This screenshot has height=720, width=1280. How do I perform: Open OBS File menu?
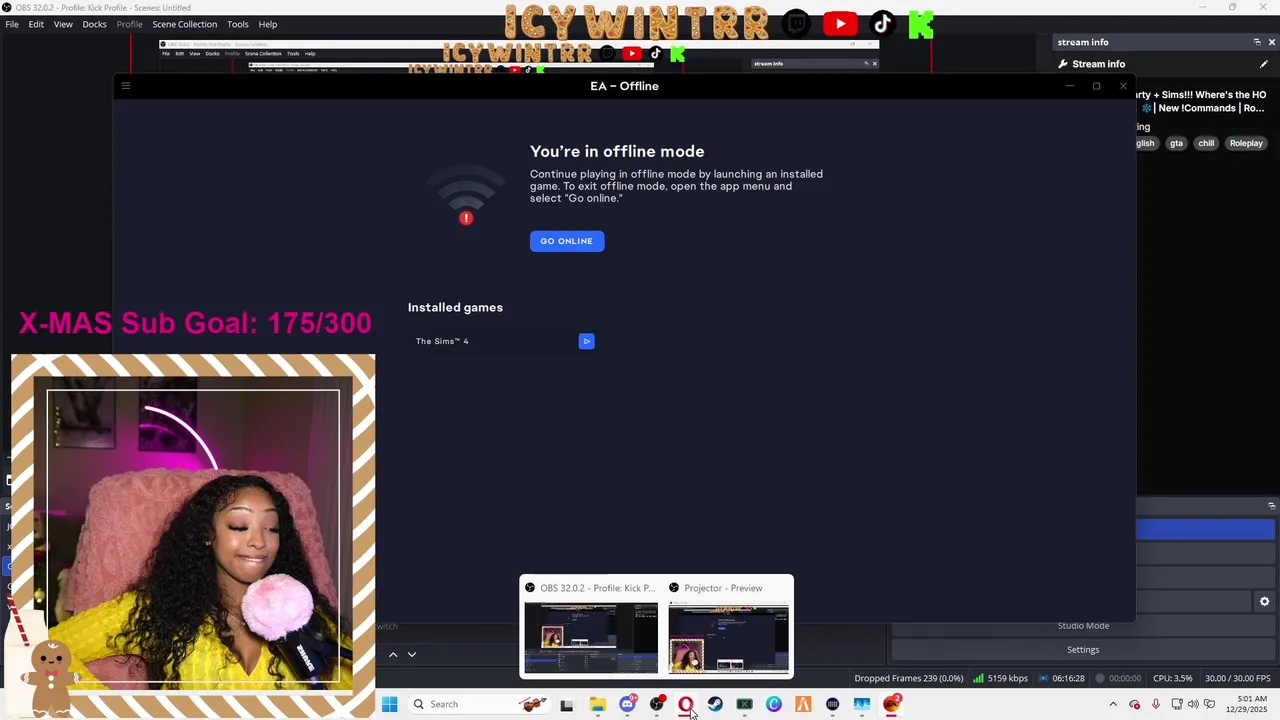(12, 24)
